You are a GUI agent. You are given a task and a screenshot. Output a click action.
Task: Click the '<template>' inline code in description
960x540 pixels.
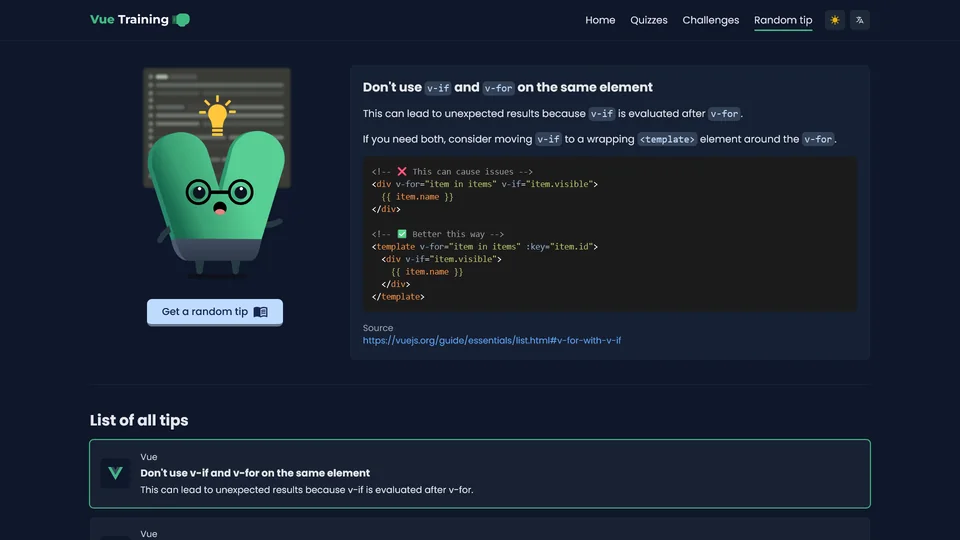(667, 140)
